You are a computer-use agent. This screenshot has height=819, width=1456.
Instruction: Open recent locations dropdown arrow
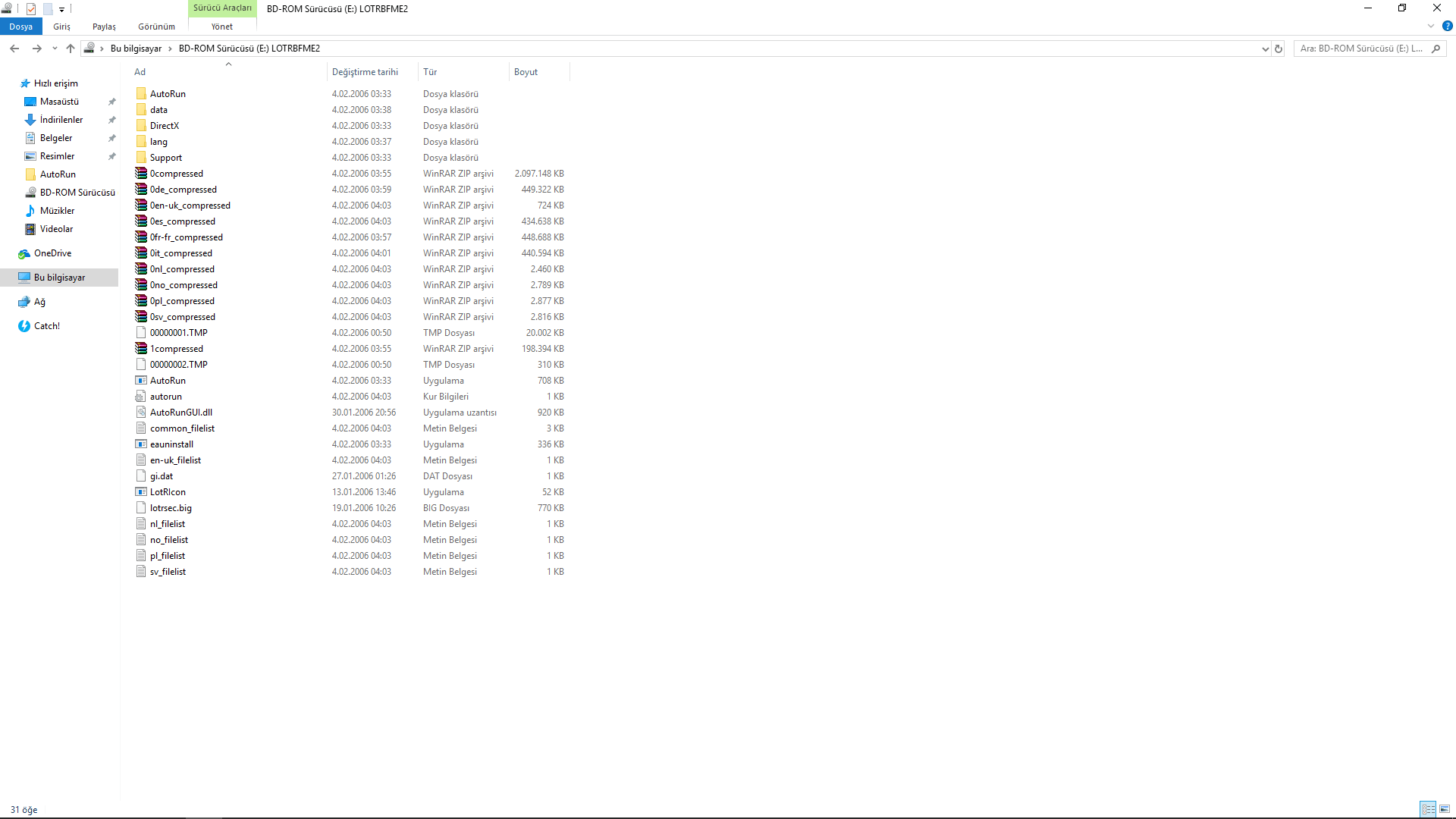point(55,49)
